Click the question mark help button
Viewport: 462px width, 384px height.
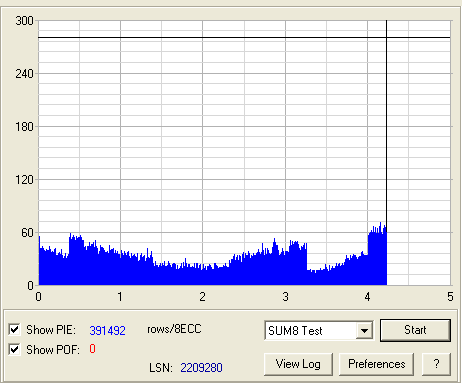(436, 364)
